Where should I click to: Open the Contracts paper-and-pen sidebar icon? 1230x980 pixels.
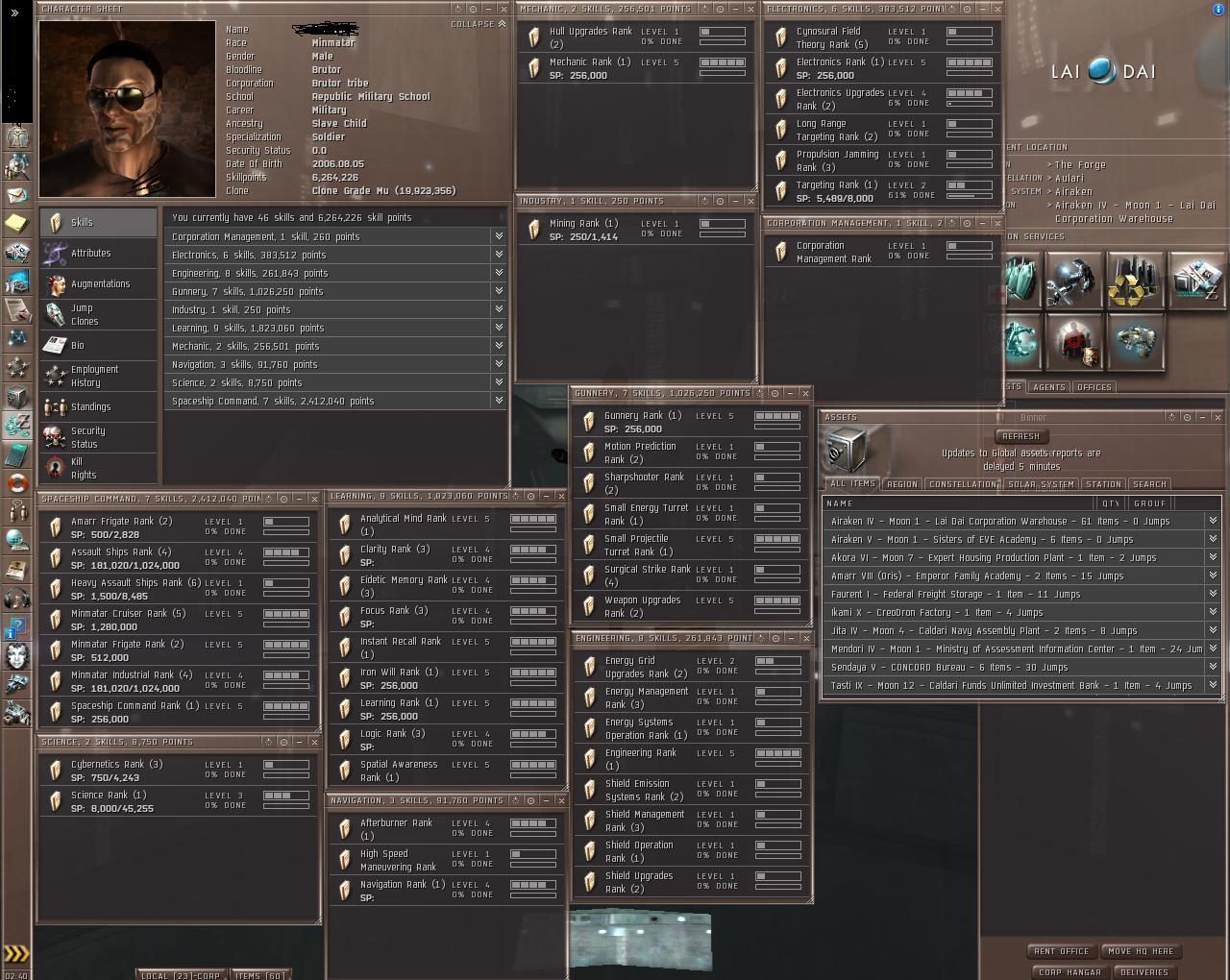click(16, 310)
